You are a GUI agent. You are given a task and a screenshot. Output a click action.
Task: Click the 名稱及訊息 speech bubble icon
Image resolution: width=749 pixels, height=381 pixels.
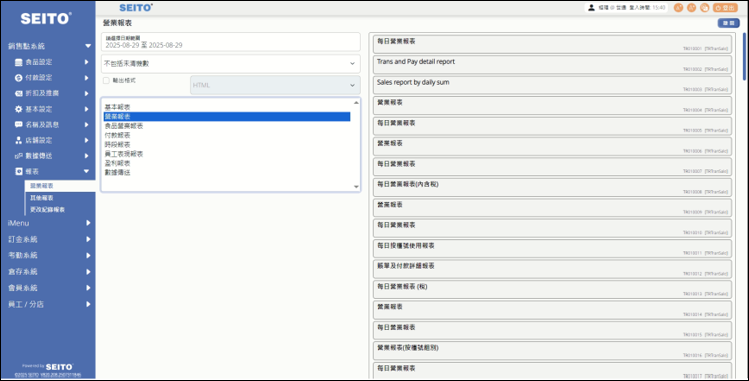[18, 125]
